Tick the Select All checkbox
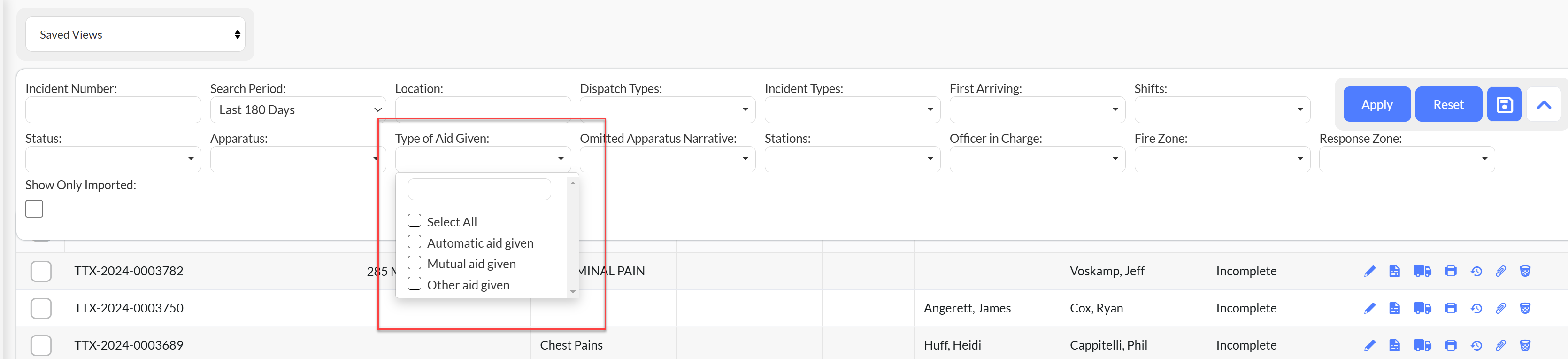The height and width of the screenshot is (359, 1568). point(415,221)
